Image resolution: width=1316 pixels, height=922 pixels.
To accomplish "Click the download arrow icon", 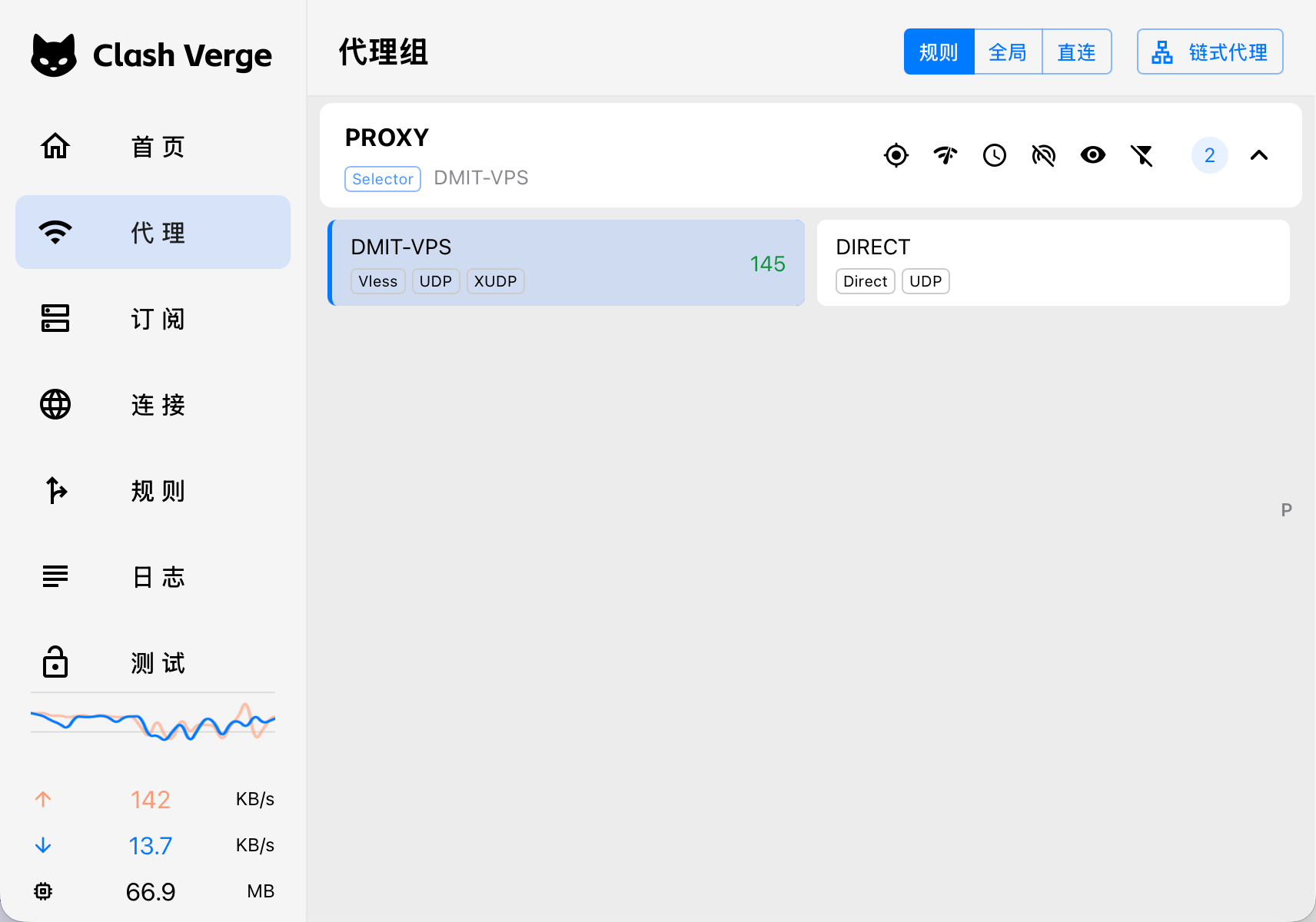I will point(43,845).
